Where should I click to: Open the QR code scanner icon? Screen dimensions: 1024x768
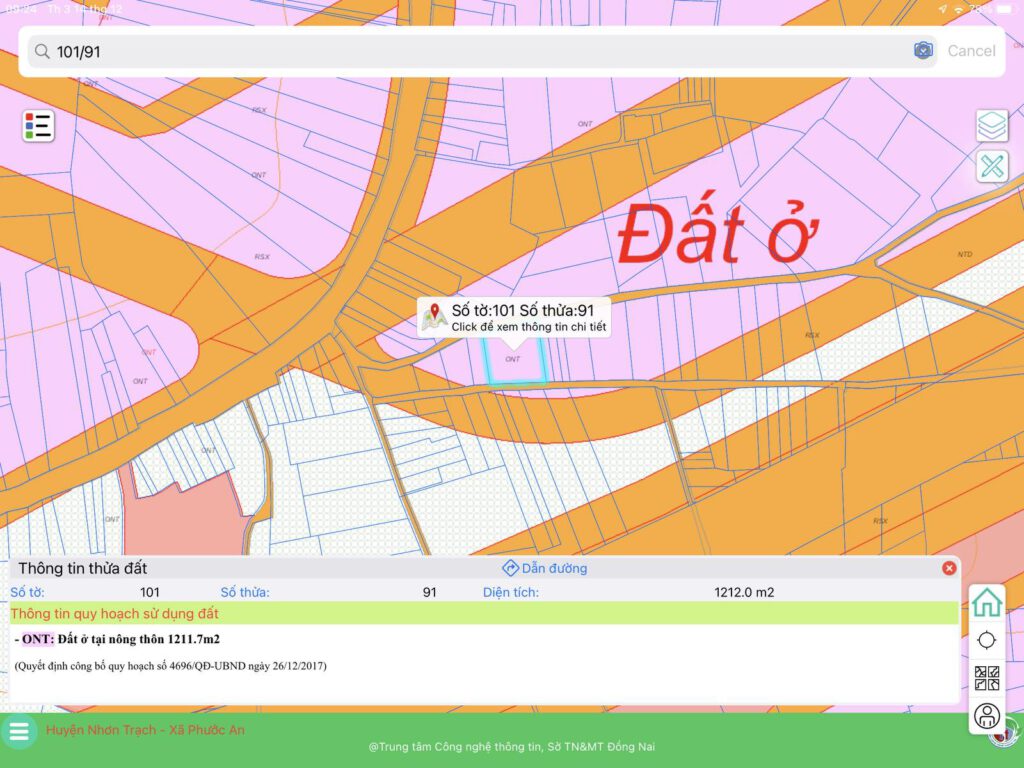pos(987,678)
